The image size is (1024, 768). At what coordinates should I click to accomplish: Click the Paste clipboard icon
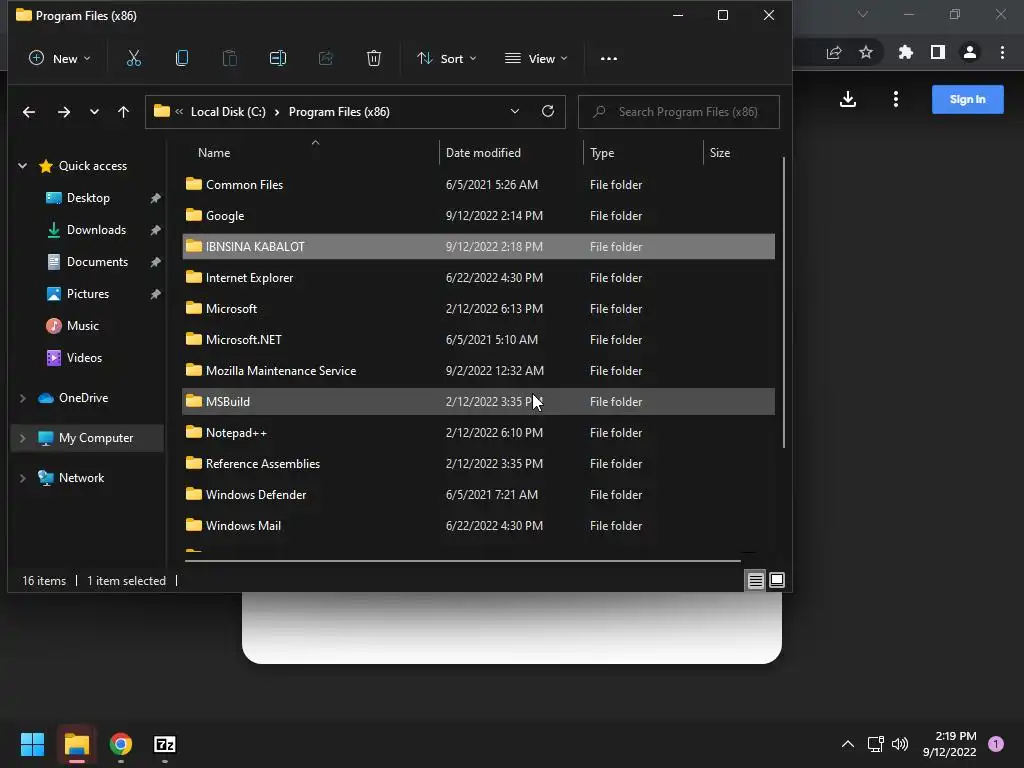[x=230, y=59]
